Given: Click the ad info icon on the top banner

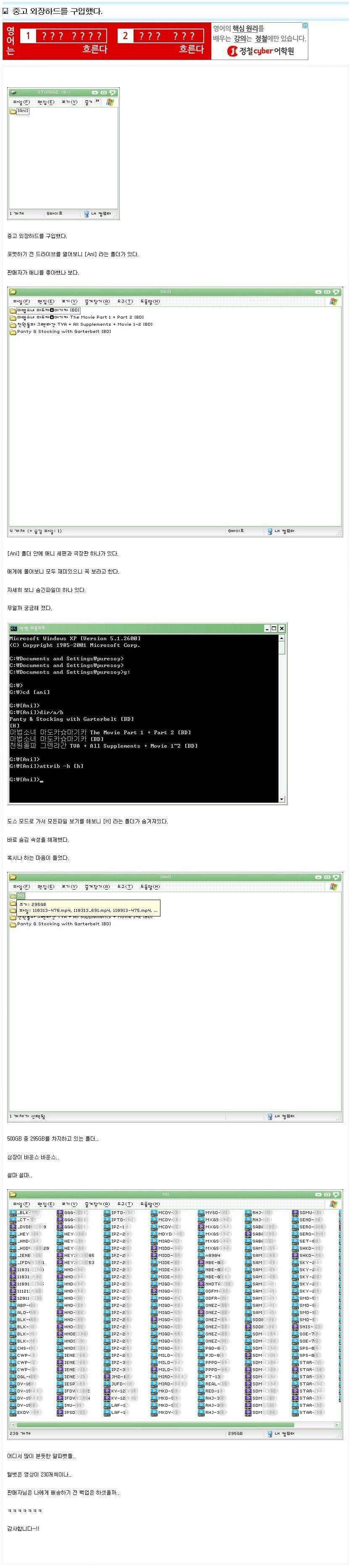Looking at the screenshot, I should coord(305,26).
